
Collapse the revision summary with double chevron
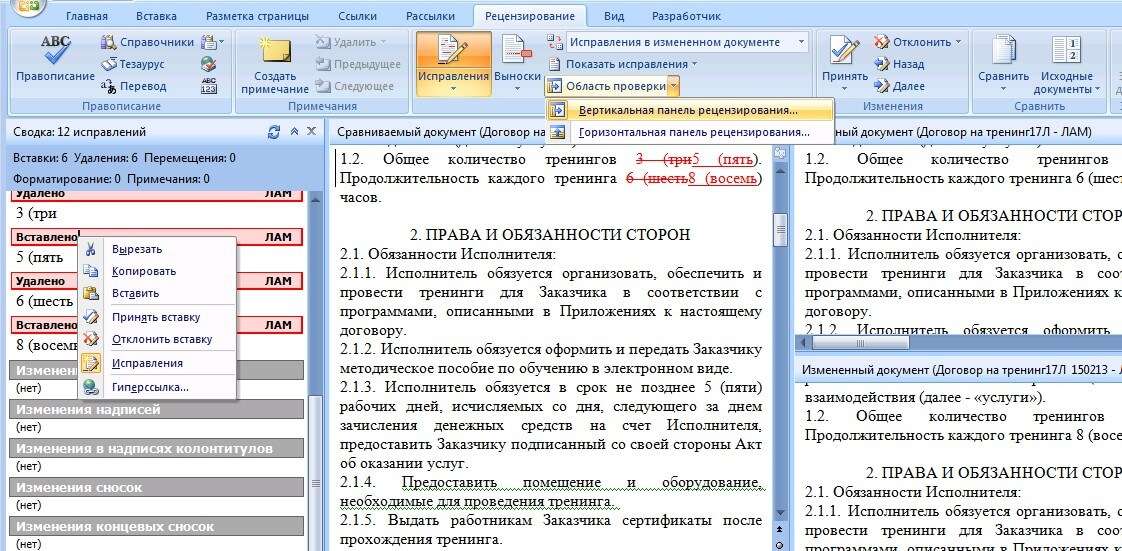(294, 132)
